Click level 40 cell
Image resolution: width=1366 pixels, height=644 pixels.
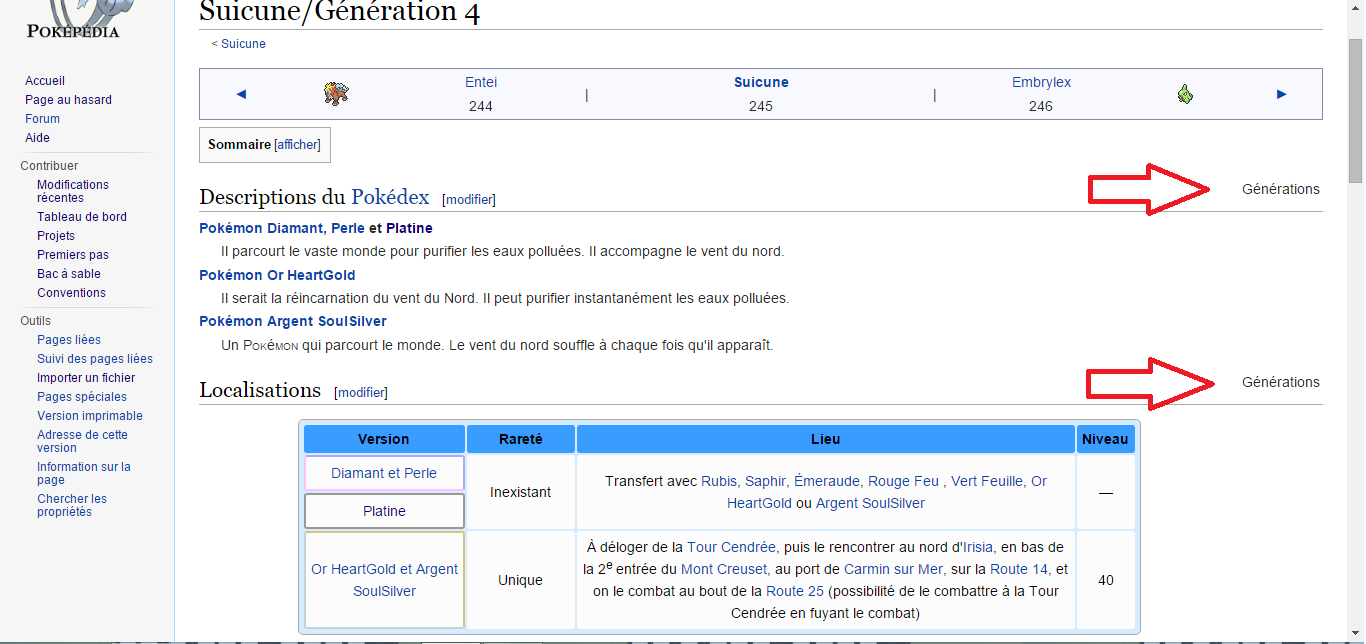coord(1105,580)
